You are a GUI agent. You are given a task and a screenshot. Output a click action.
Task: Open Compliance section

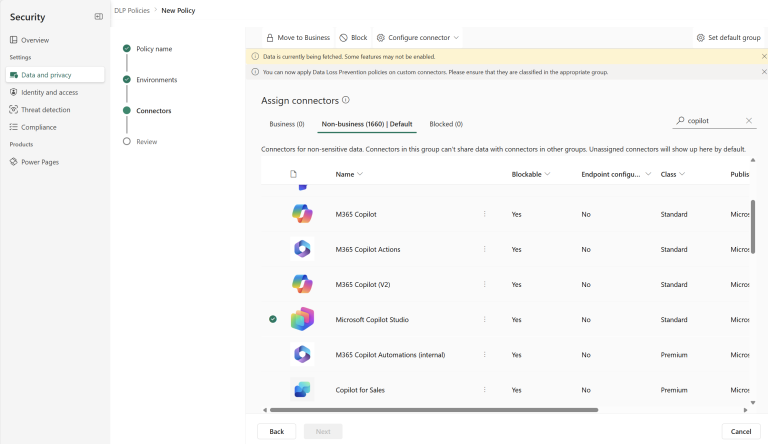coord(39,127)
